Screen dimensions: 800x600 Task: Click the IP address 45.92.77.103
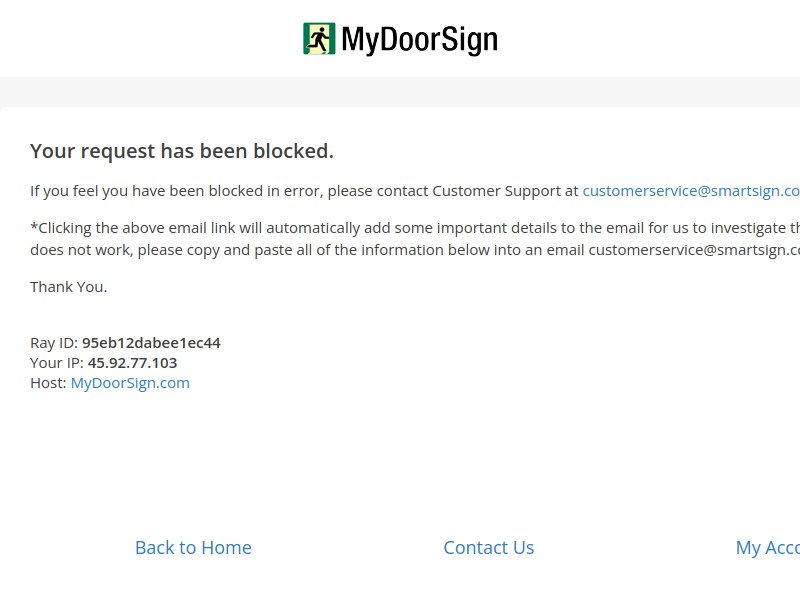tap(133, 363)
